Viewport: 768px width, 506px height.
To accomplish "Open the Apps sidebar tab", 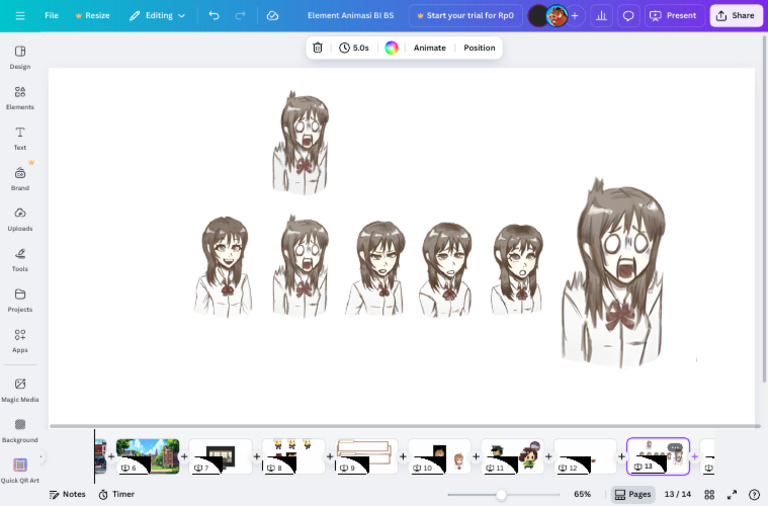I will [20, 341].
